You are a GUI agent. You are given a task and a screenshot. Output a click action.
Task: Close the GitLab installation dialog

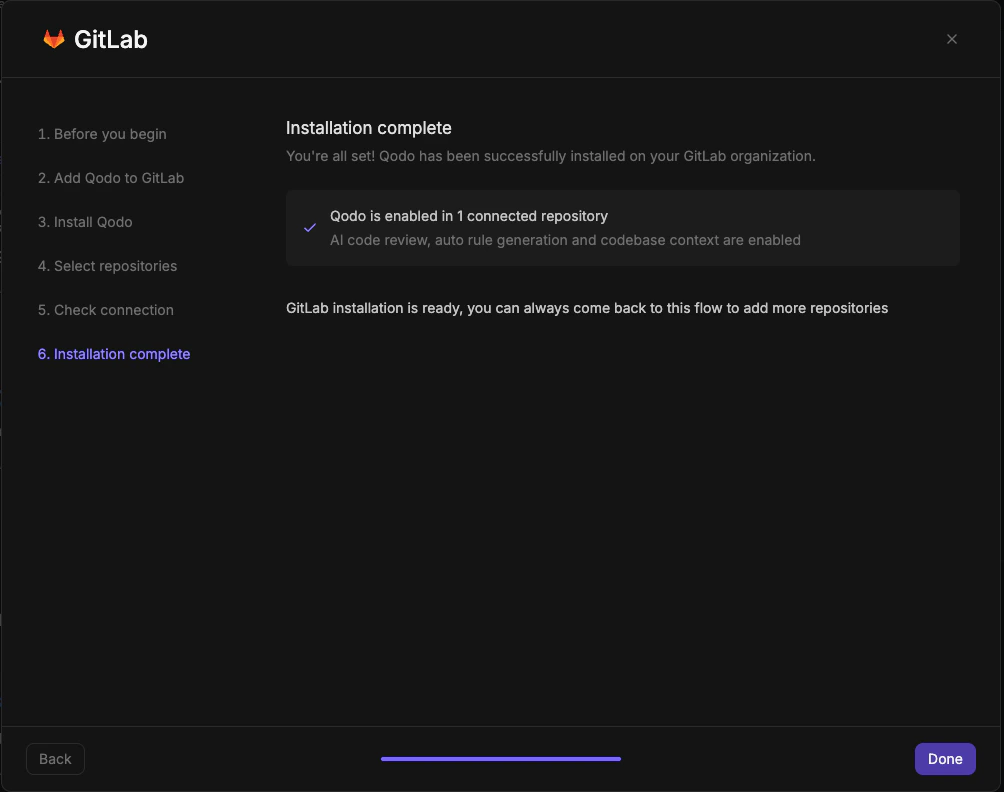951,39
